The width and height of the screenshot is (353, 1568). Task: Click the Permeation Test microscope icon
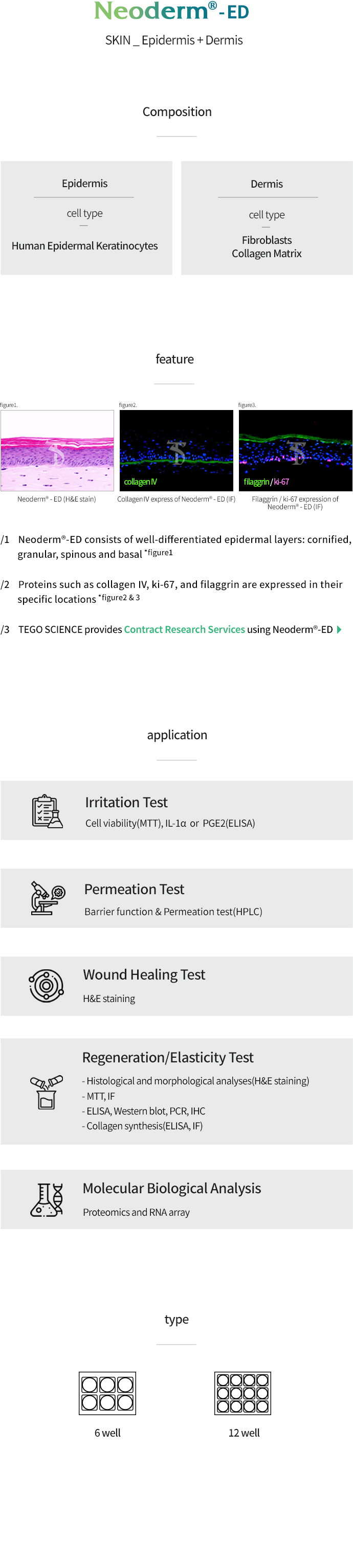pos(47,897)
